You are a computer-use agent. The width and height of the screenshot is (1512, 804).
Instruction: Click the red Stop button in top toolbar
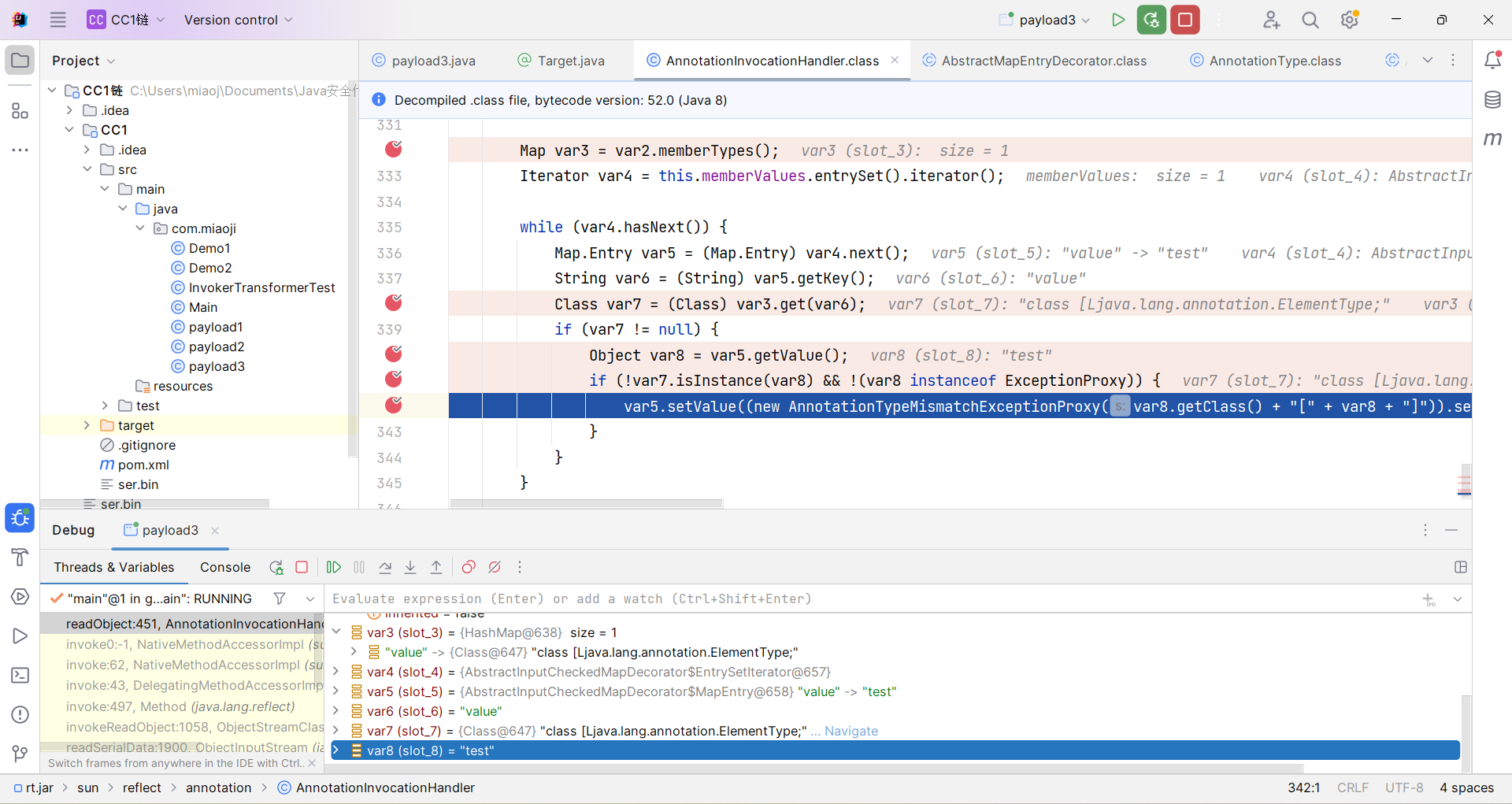coord(1185,20)
